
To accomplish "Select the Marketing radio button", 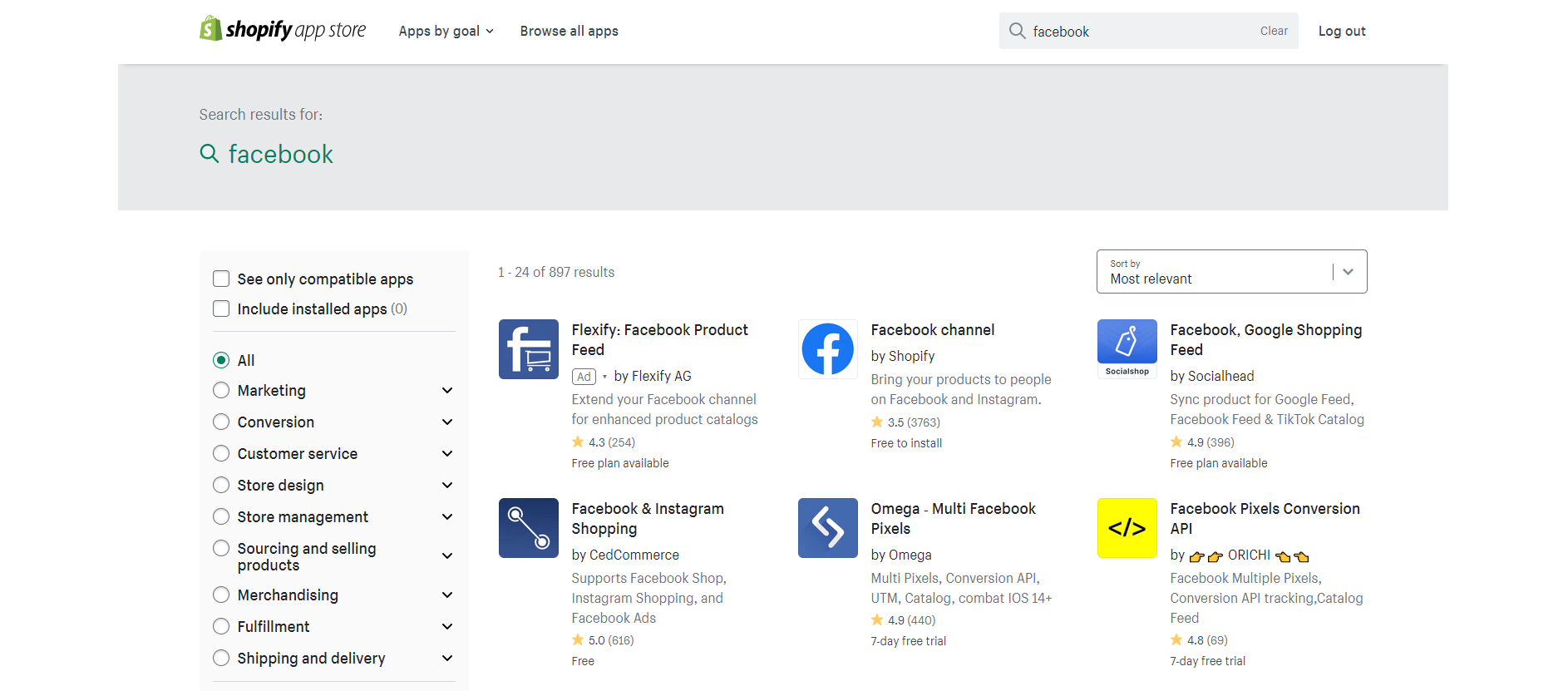I will (221, 390).
